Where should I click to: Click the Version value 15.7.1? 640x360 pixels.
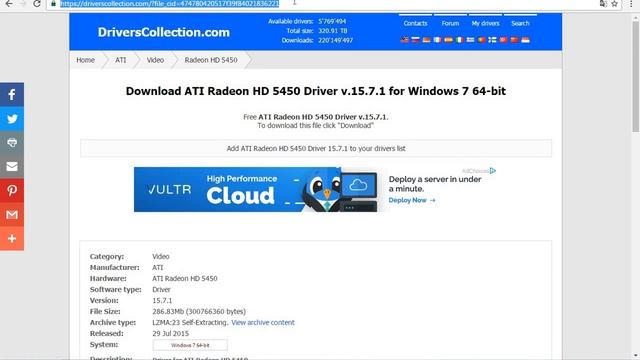click(x=162, y=300)
